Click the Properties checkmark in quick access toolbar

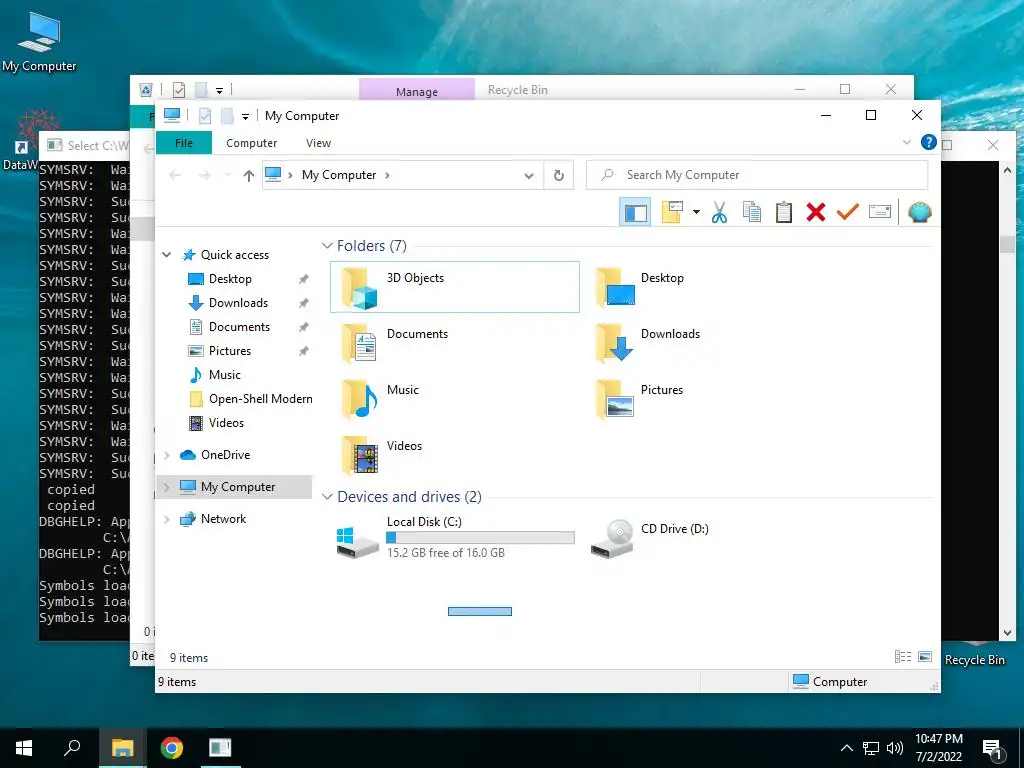pyautogui.click(x=205, y=116)
